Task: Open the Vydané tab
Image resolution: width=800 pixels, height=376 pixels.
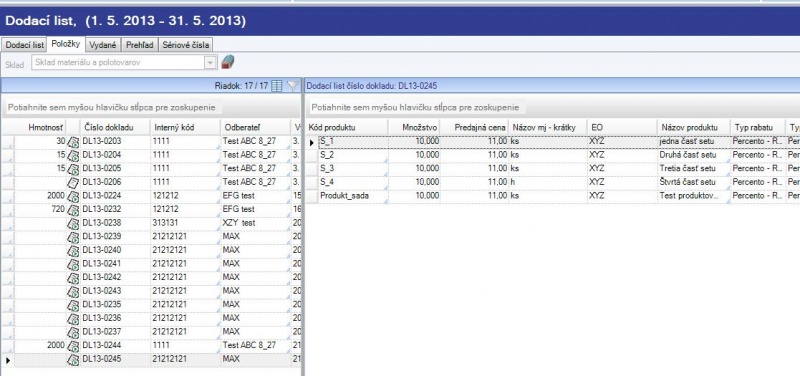Action: pos(104,45)
